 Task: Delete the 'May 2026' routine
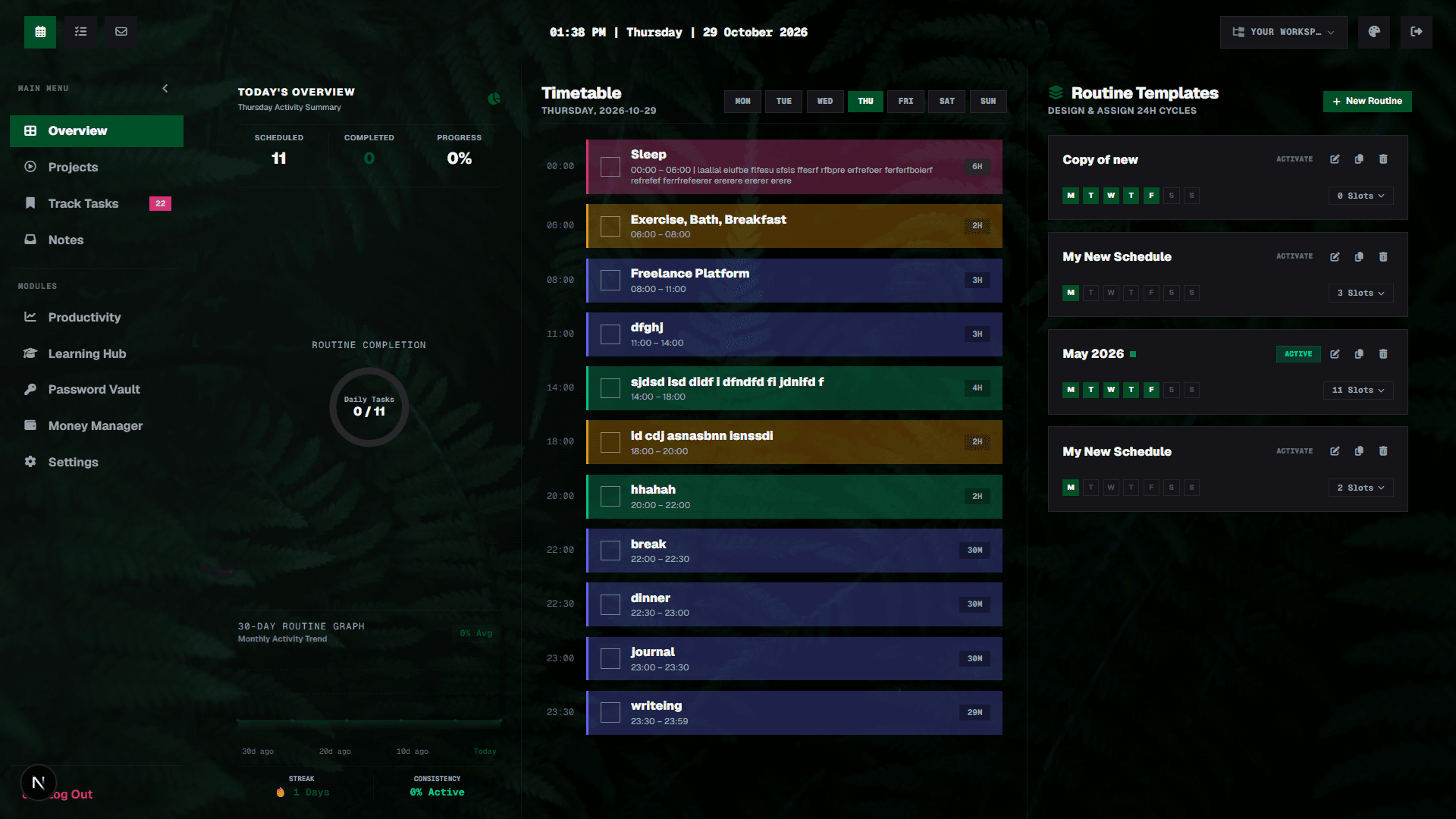(1383, 354)
